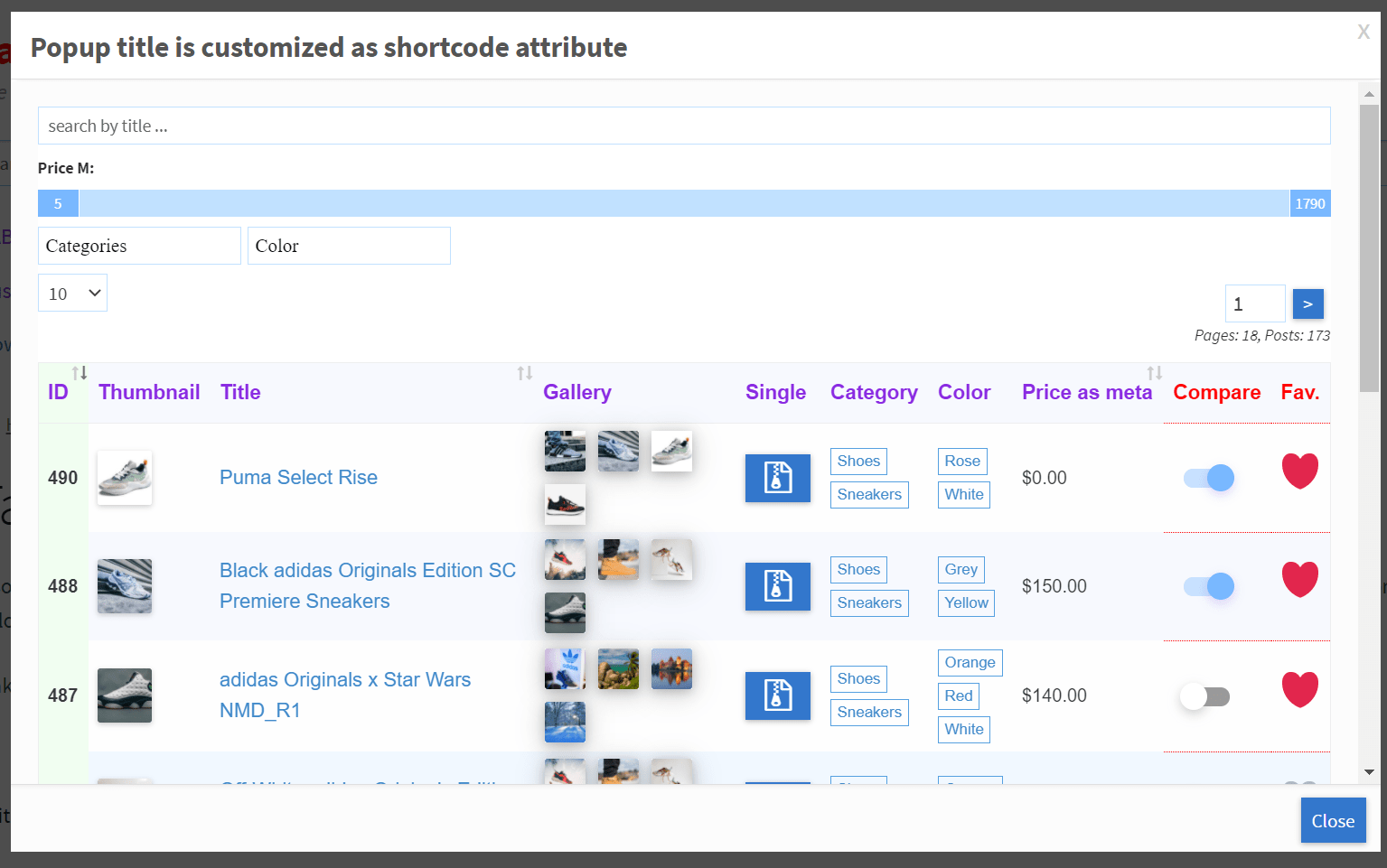Open single view icon for Puma Select Rise

coord(778,478)
